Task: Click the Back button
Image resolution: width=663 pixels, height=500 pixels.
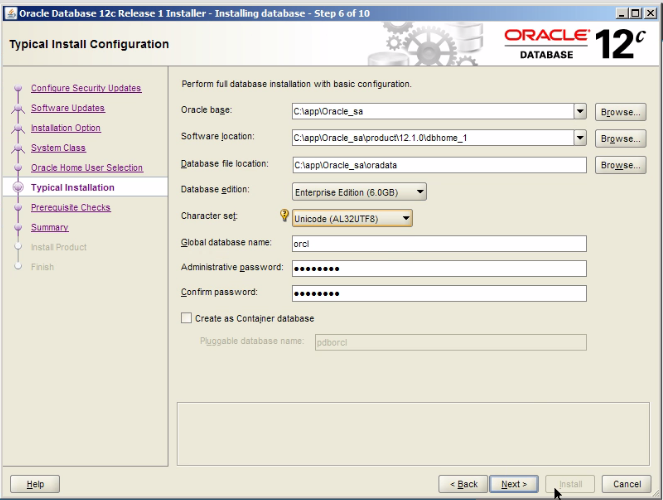Action: tap(463, 484)
